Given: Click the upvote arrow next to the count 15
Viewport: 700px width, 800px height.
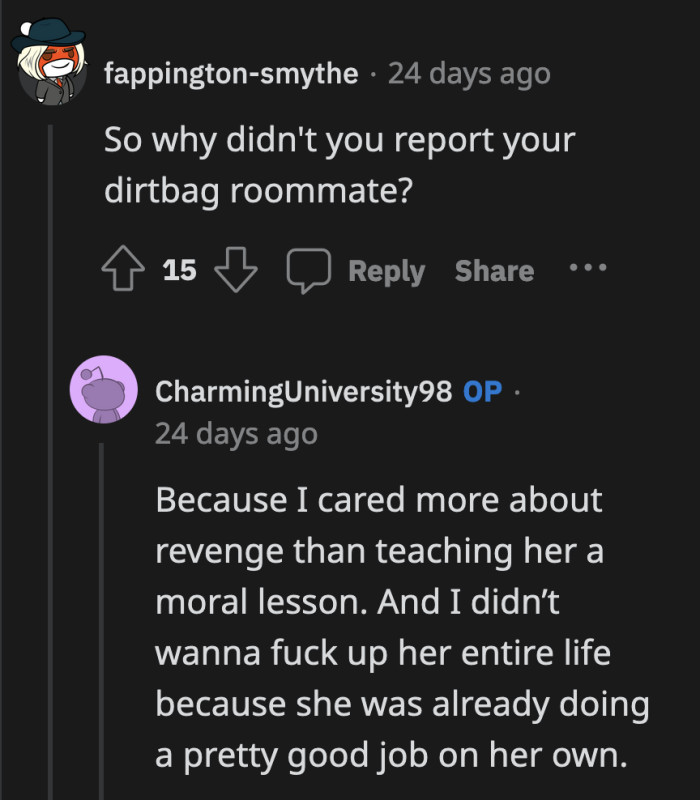Looking at the screenshot, I should pyautogui.click(x=123, y=267).
